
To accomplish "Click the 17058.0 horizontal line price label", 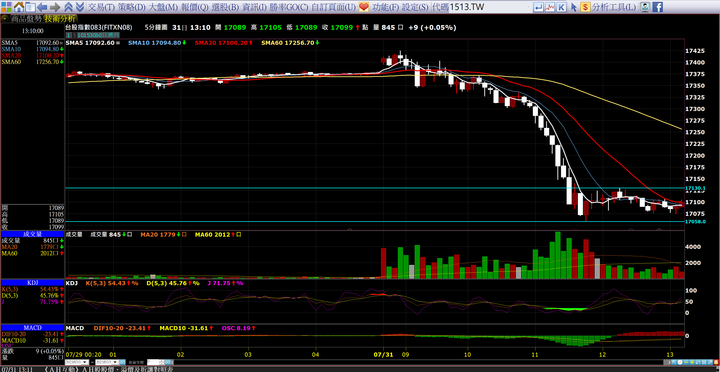I will (695, 221).
